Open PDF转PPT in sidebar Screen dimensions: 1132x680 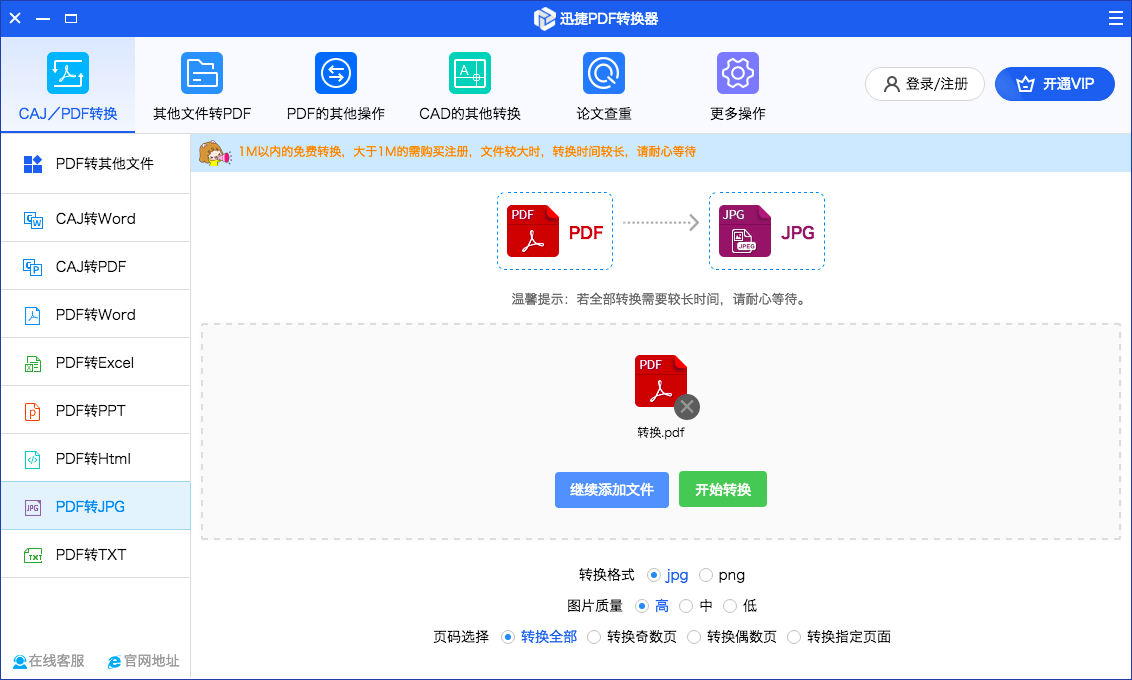pos(95,411)
